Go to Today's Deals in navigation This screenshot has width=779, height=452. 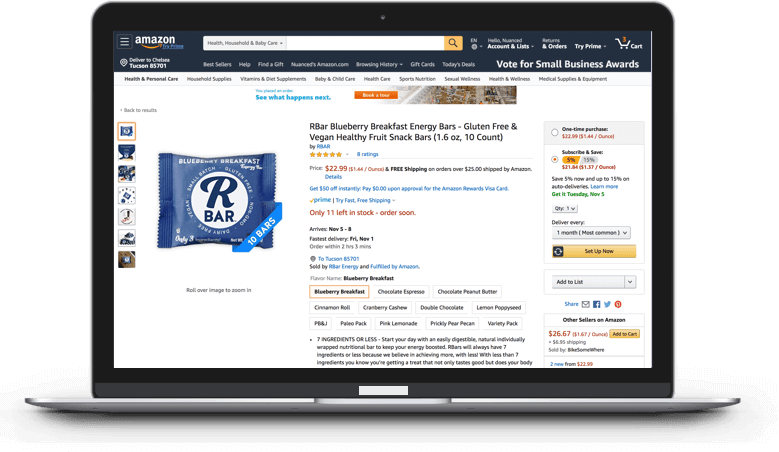[x=458, y=64]
